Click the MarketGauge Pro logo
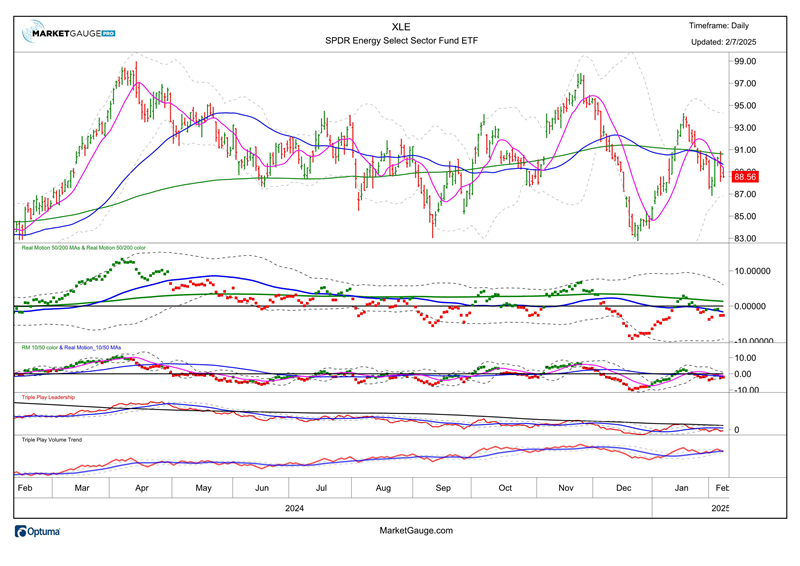Screen dimensions: 800x566 69,33
